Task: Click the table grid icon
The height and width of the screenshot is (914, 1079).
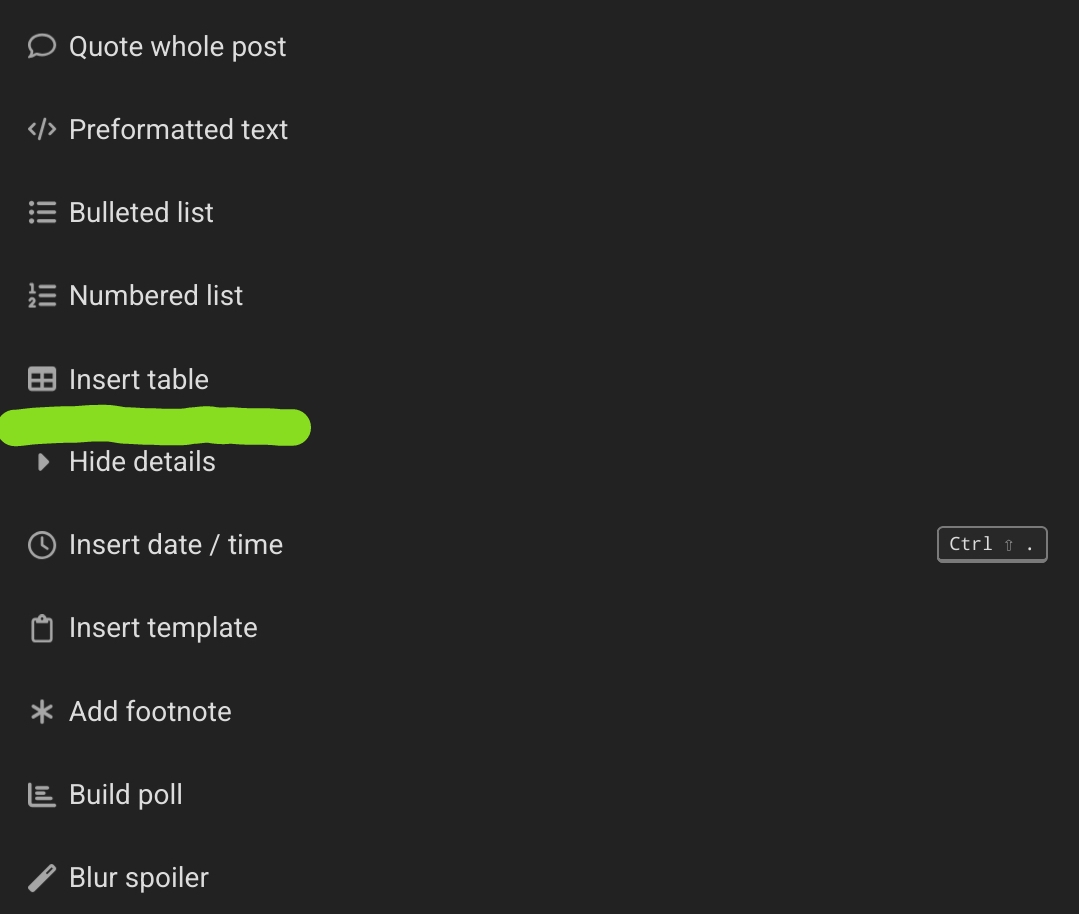Action: click(41, 380)
